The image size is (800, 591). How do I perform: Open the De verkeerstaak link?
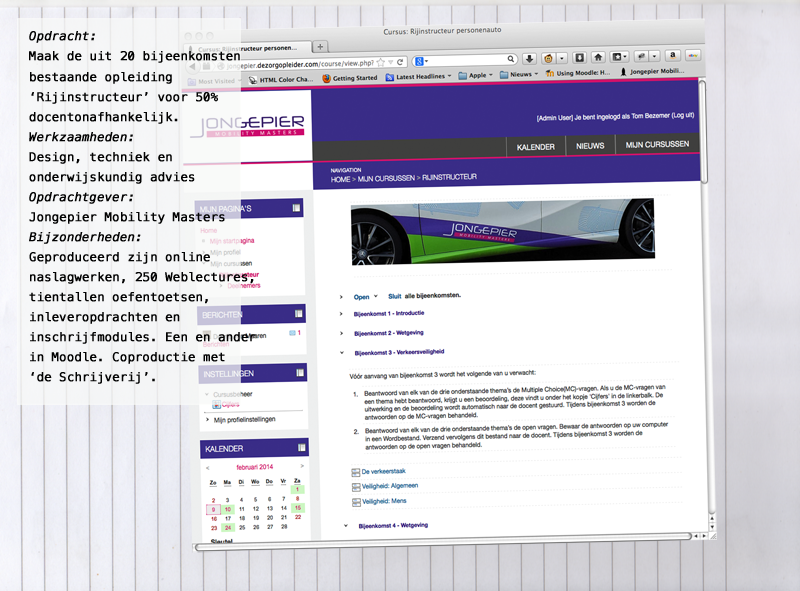click(383, 472)
